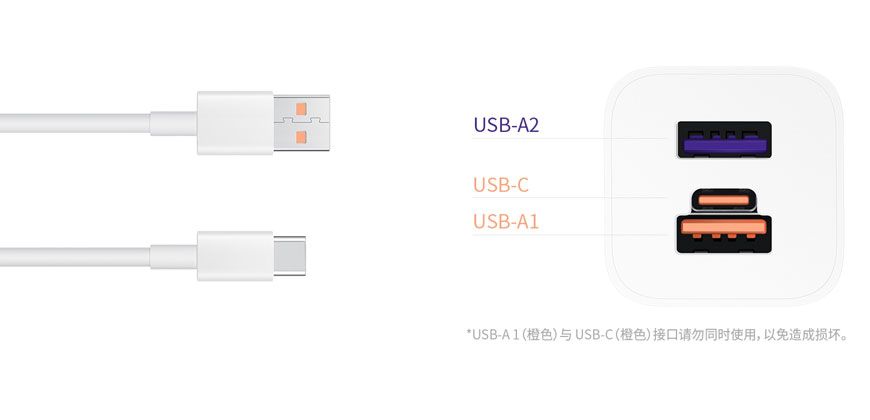Click the footnote warning text below charger
The height and width of the screenshot is (420, 870).
click(x=657, y=334)
